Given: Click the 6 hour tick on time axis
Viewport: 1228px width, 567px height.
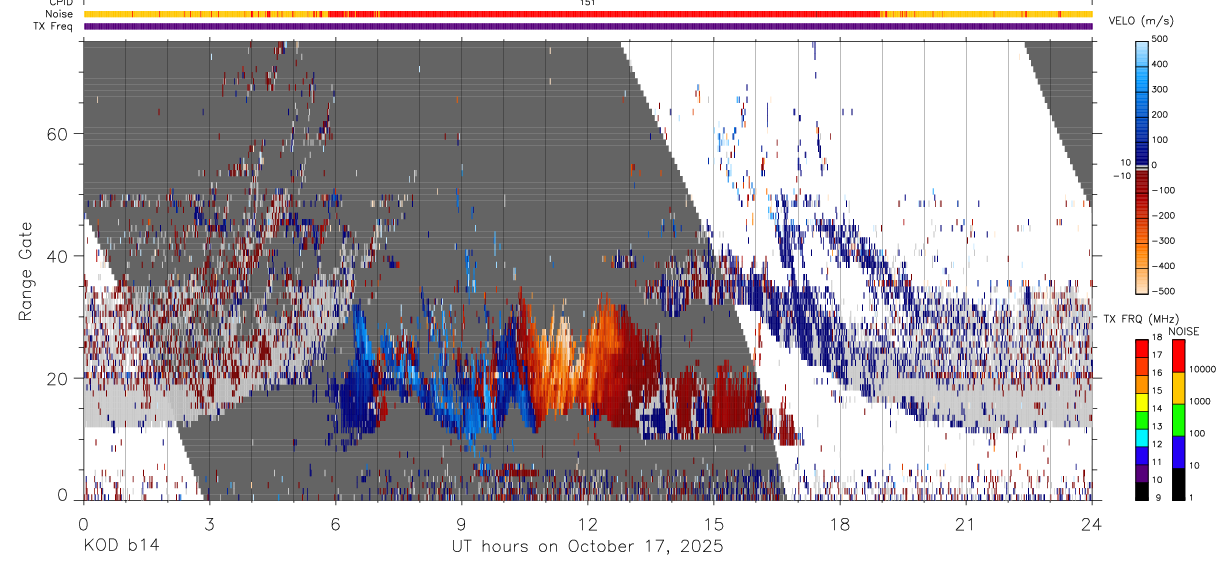Looking at the screenshot, I should tap(335, 524).
